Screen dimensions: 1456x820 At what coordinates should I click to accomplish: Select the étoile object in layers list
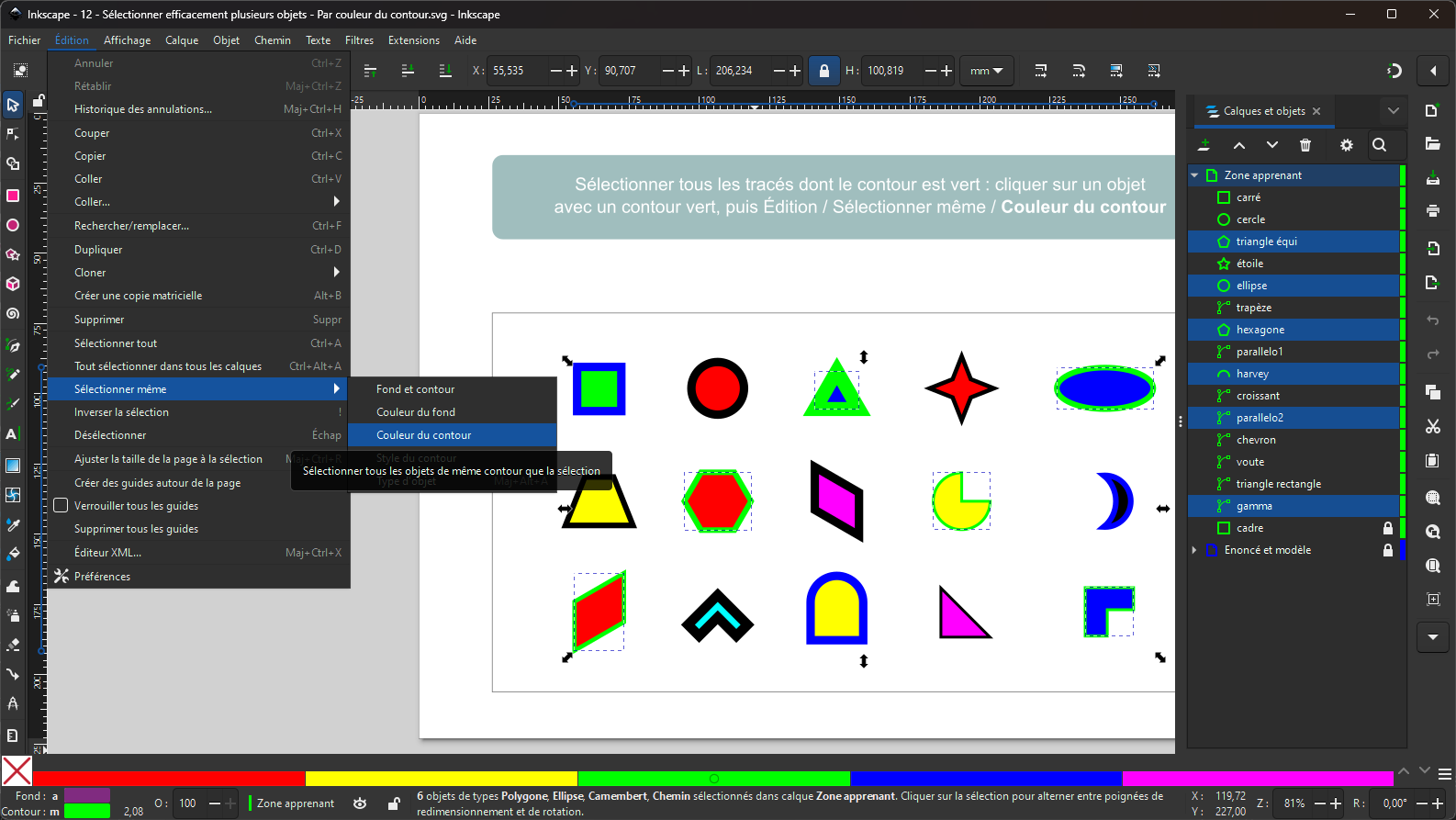pyautogui.click(x=1294, y=264)
